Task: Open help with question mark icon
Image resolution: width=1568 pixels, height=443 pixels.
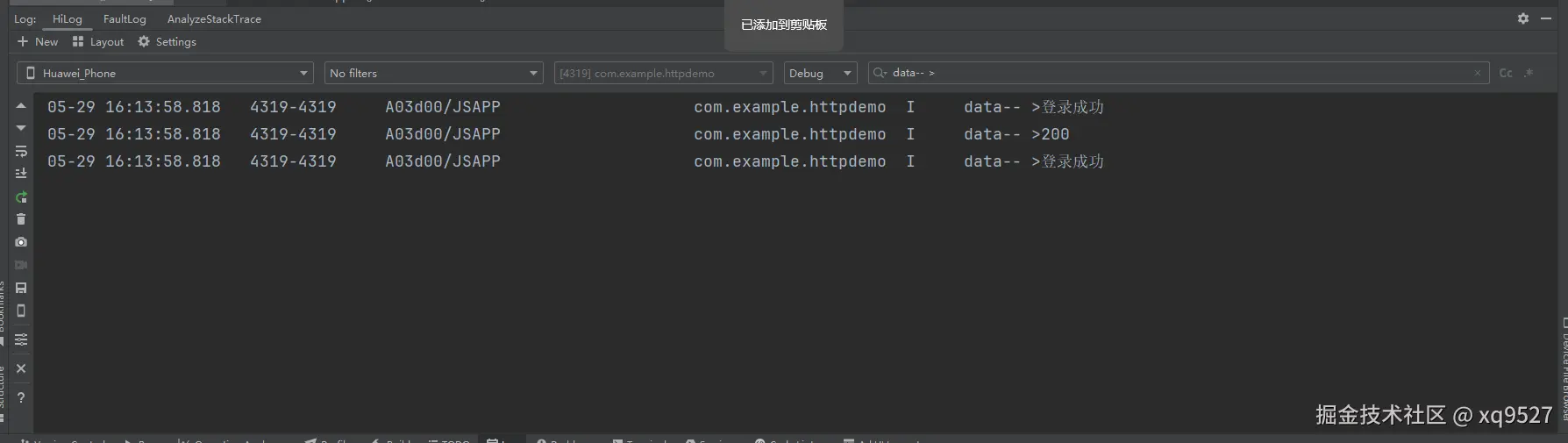Action: 21,397
